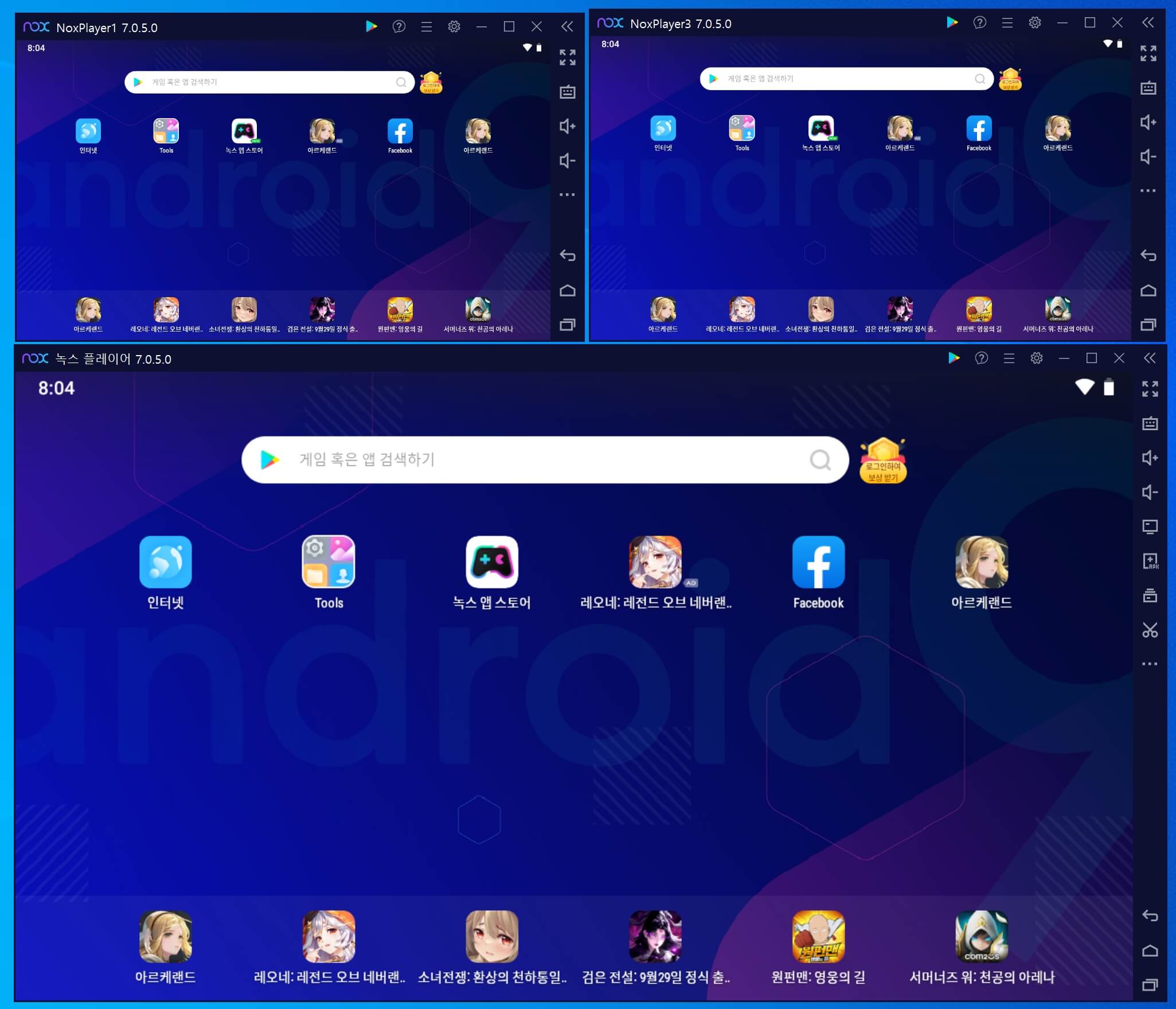Open recent apps button in NoxPlayer1 sidebar
Viewport: 1176px width, 1009px height.
(x=567, y=325)
